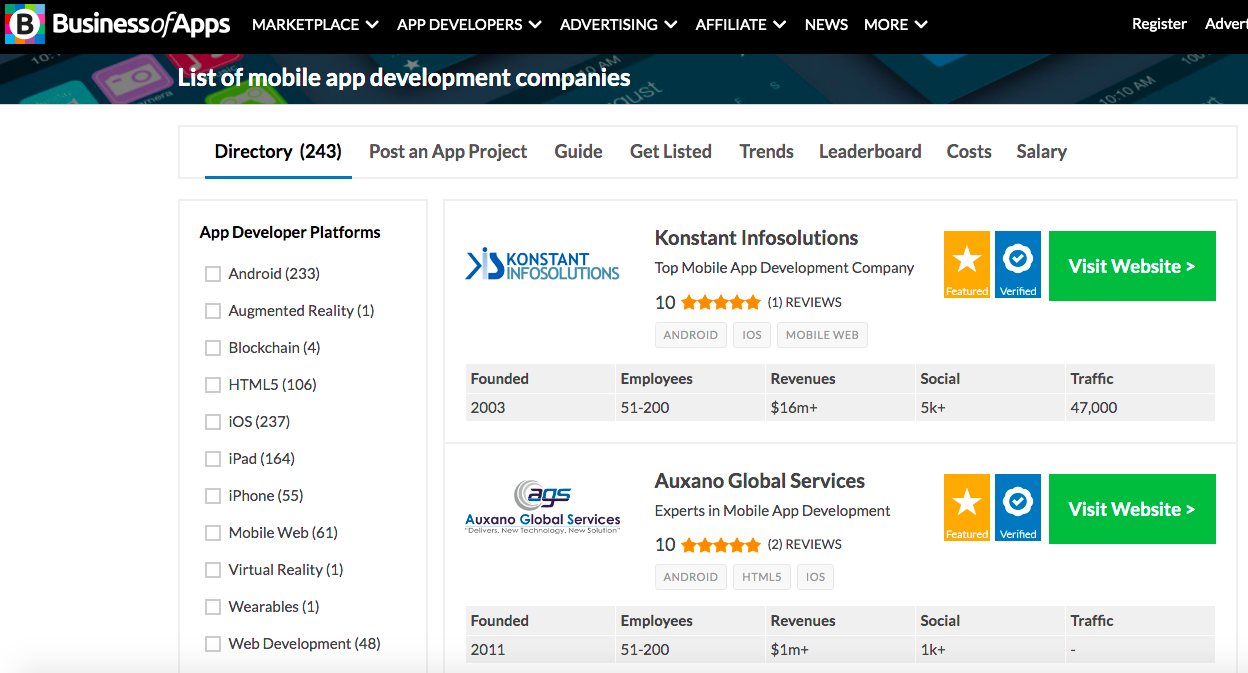Screen dimensions: 1248x673
Task: Expand the More dropdown menu
Action: (895, 24)
